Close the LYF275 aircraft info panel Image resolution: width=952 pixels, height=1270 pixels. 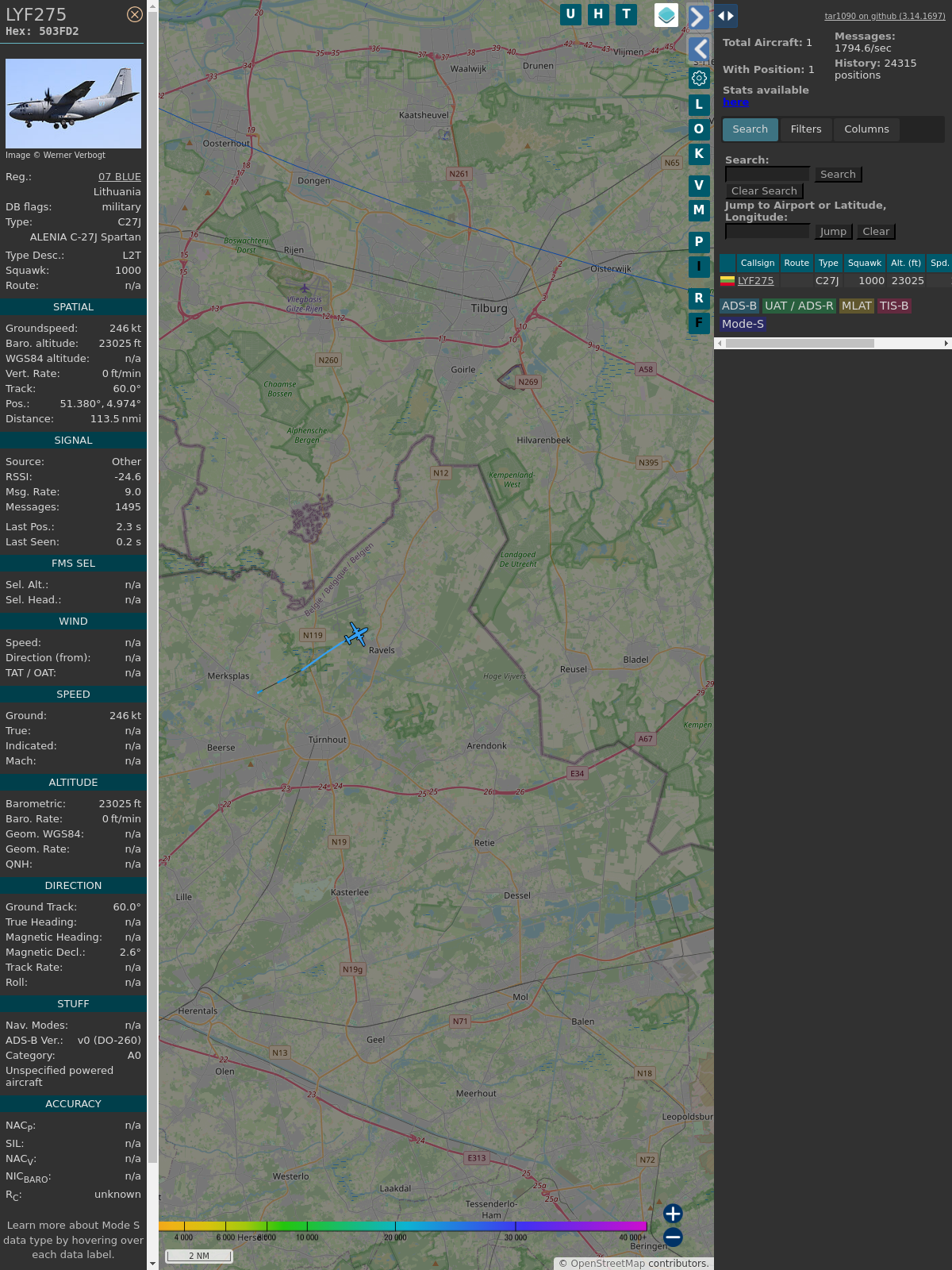135,14
